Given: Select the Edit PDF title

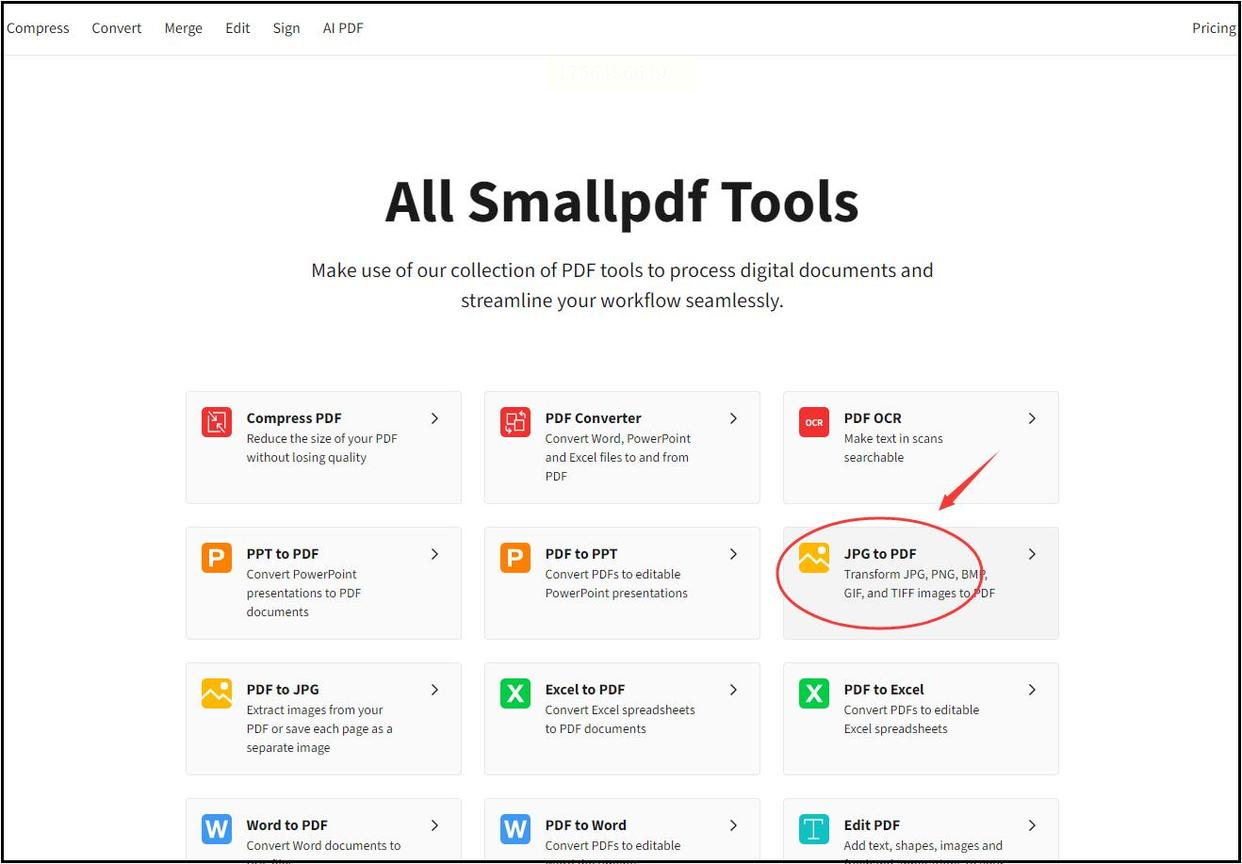Looking at the screenshot, I should (x=872, y=825).
